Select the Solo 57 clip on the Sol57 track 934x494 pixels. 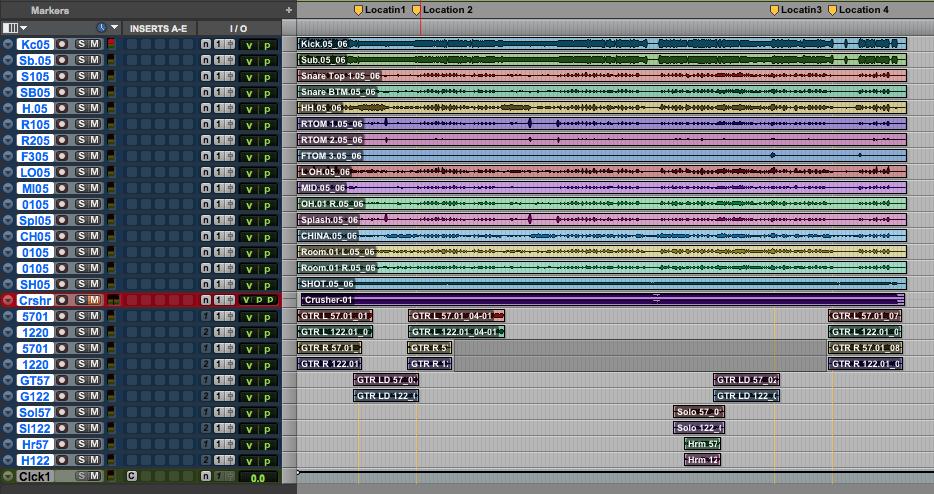click(699, 412)
